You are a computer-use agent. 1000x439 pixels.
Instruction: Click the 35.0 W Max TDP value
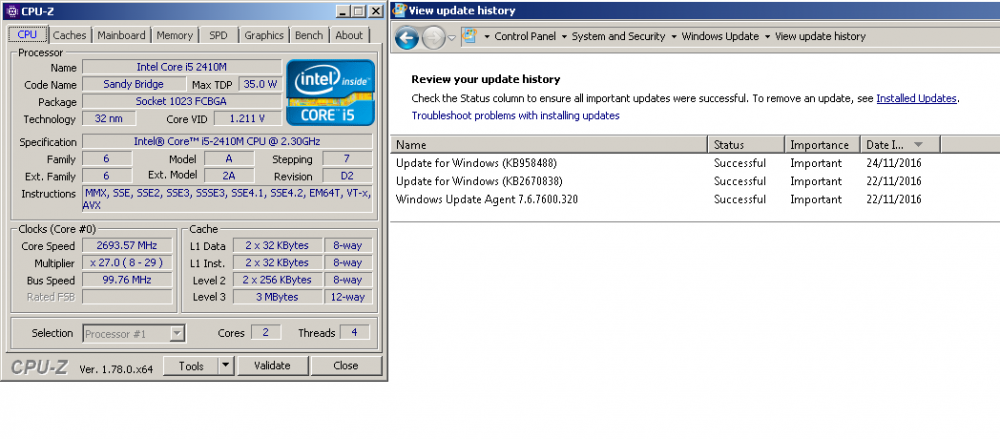[x=260, y=84]
